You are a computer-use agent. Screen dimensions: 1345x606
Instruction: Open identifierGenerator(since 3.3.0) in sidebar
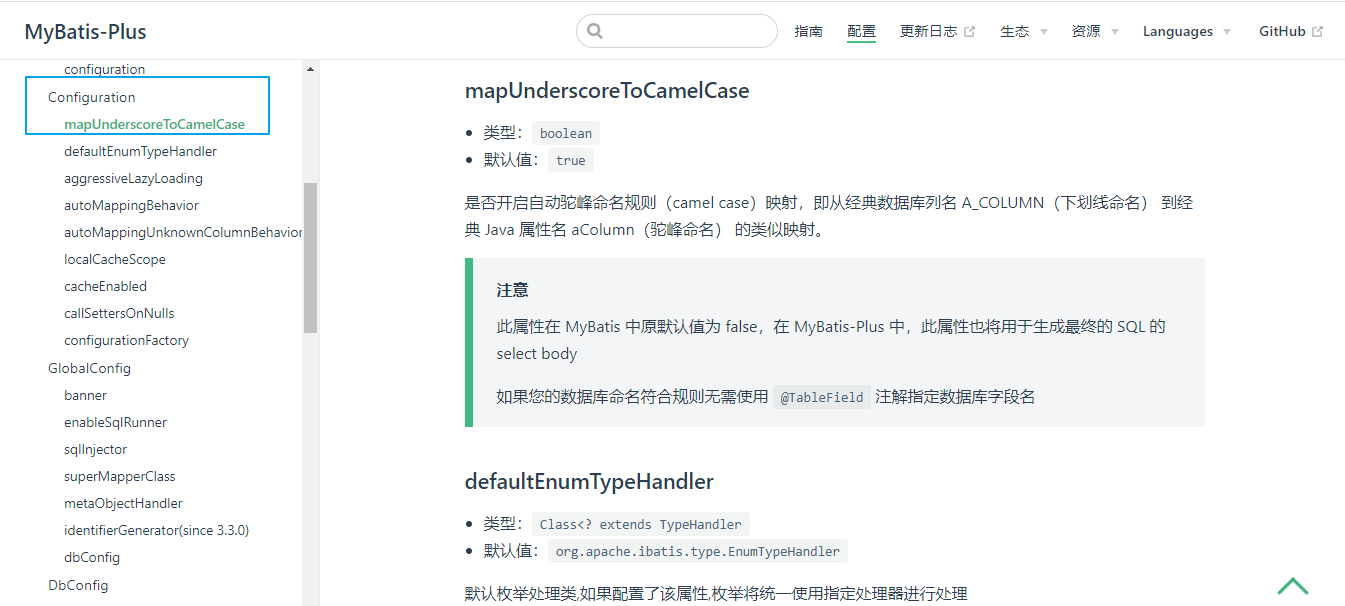coord(156,530)
